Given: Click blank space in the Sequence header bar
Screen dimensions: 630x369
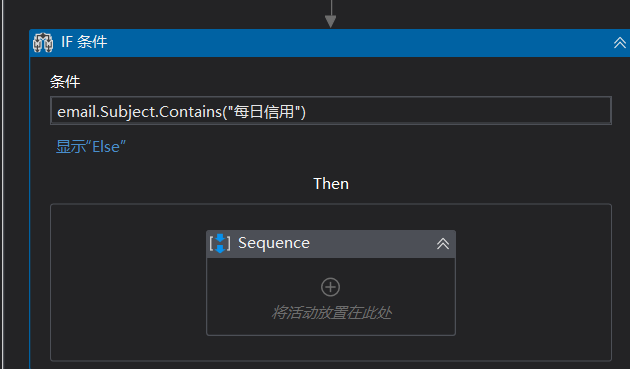Looking at the screenshot, I should [x=372, y=244].
